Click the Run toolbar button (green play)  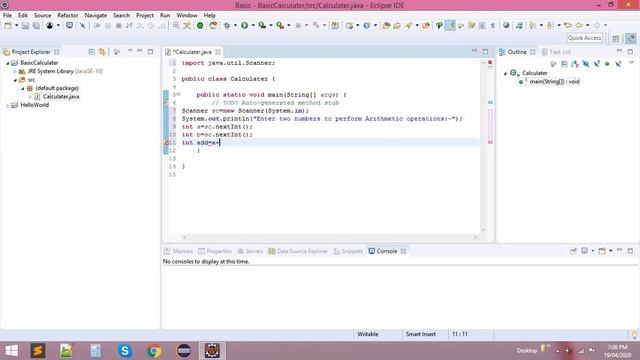point(244,25)
